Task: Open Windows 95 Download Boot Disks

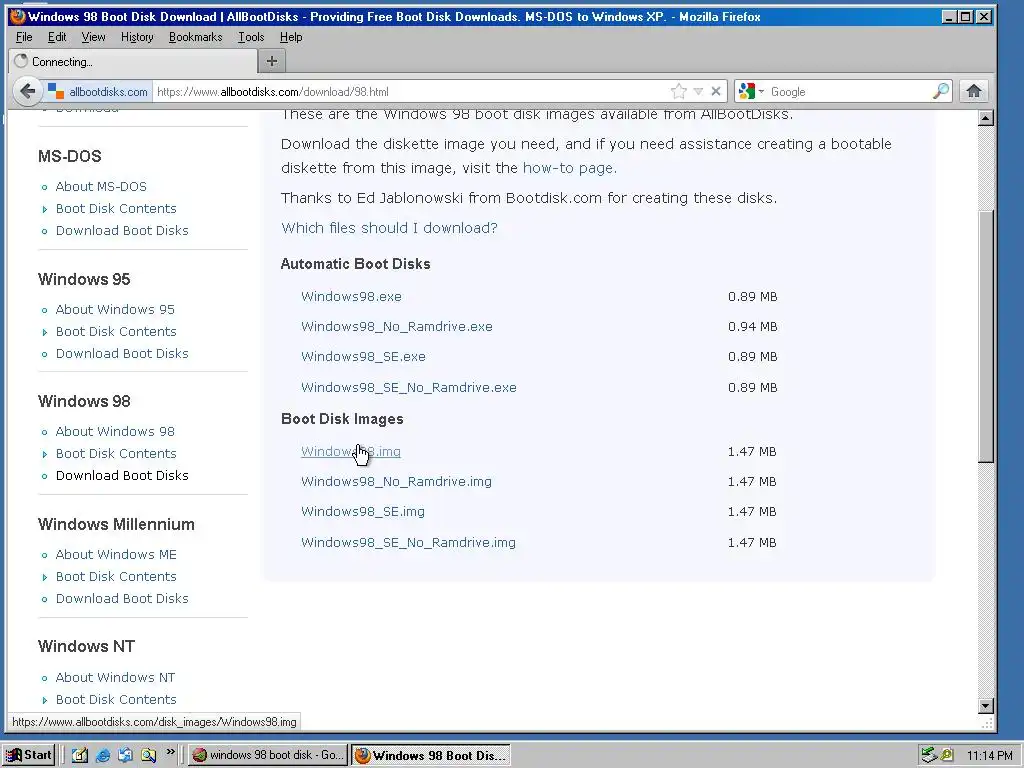Action: [x=122, y=353]
